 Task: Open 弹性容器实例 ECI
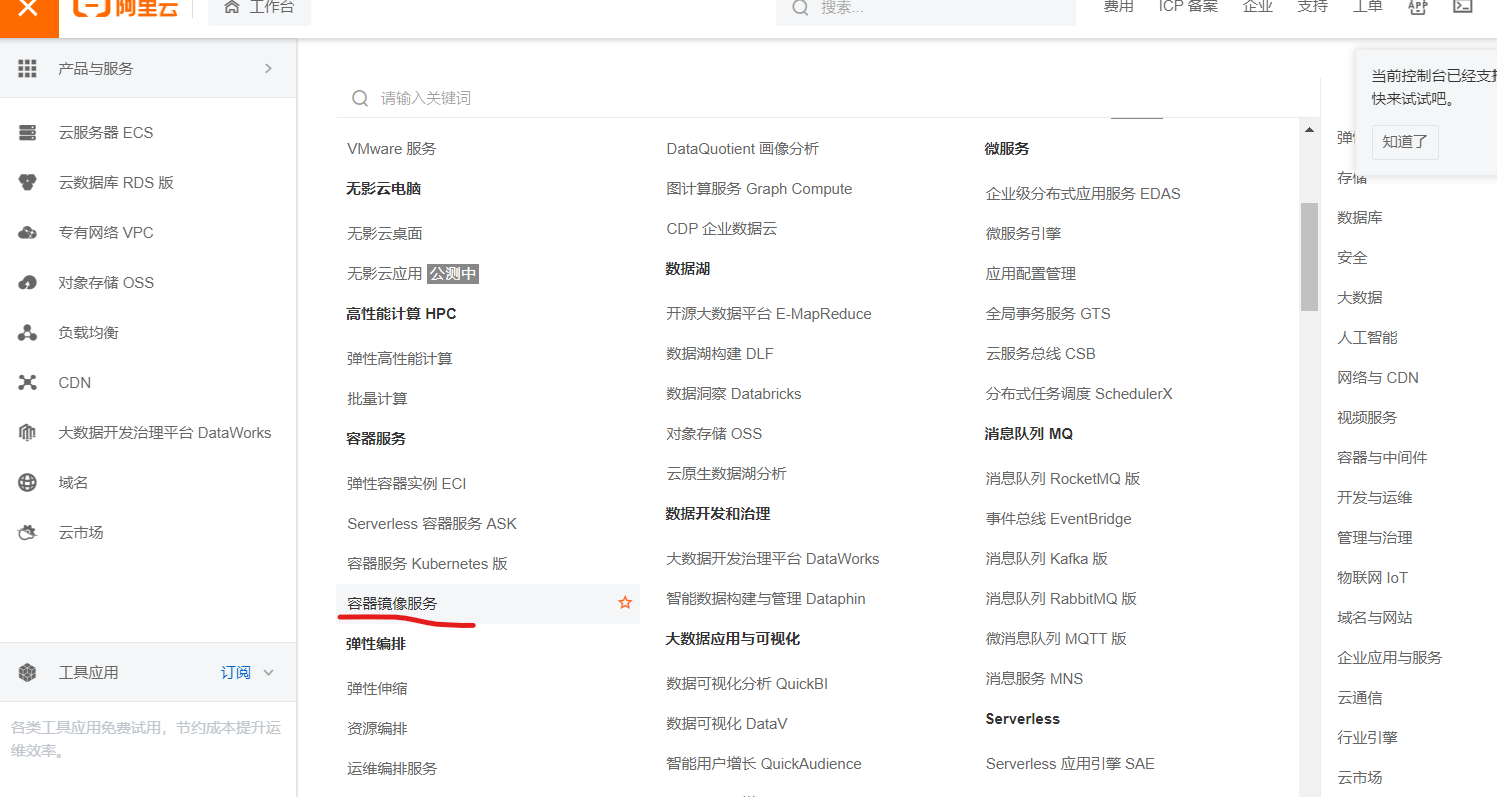pos(407,484)
